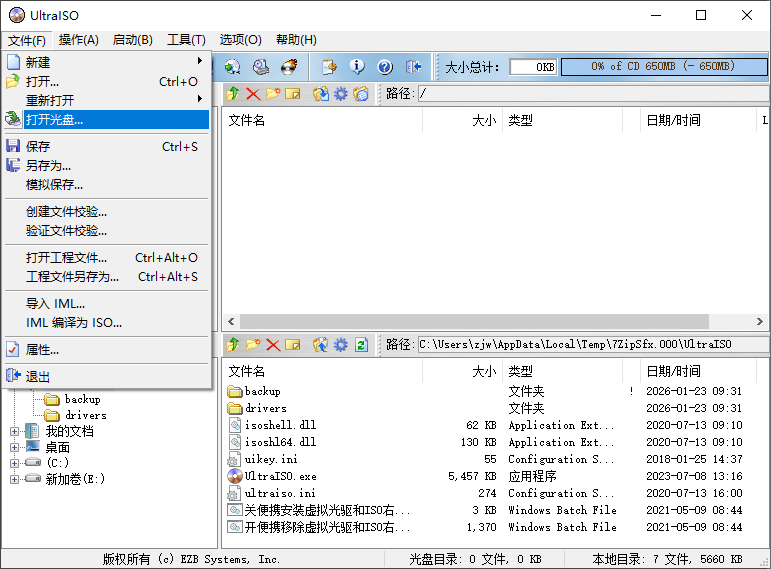Expand the (C:) drive node

click(14, 463)
